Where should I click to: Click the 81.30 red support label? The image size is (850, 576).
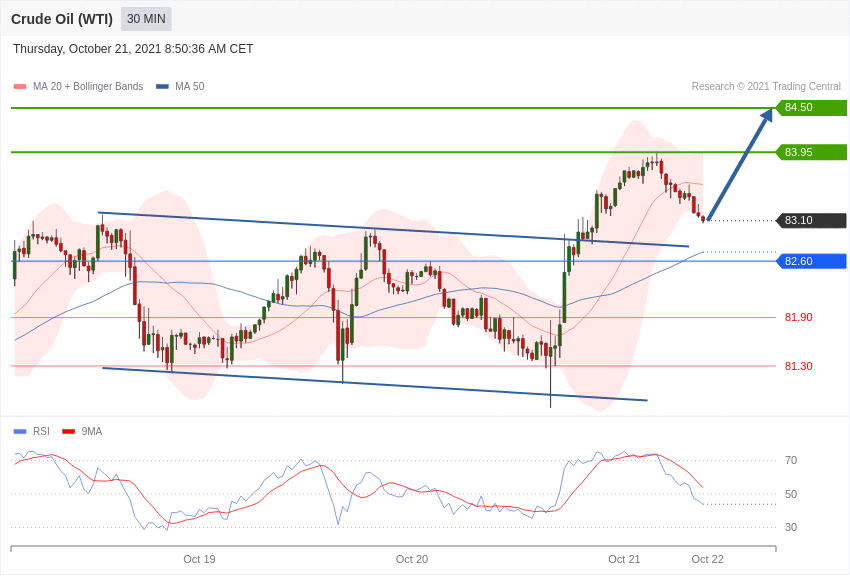coord(799,366)
